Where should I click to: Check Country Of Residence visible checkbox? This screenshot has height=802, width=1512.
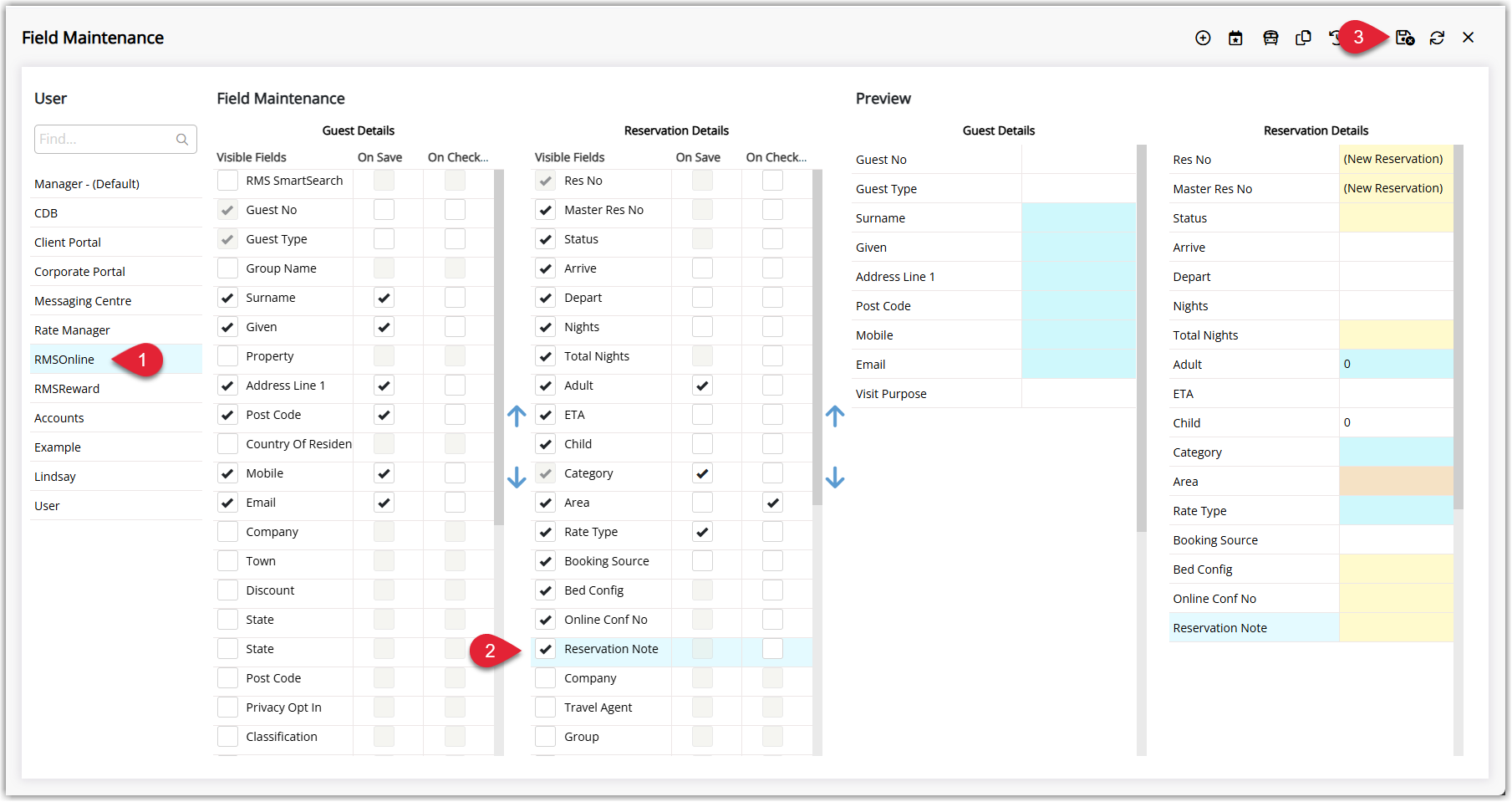(227, 444)
